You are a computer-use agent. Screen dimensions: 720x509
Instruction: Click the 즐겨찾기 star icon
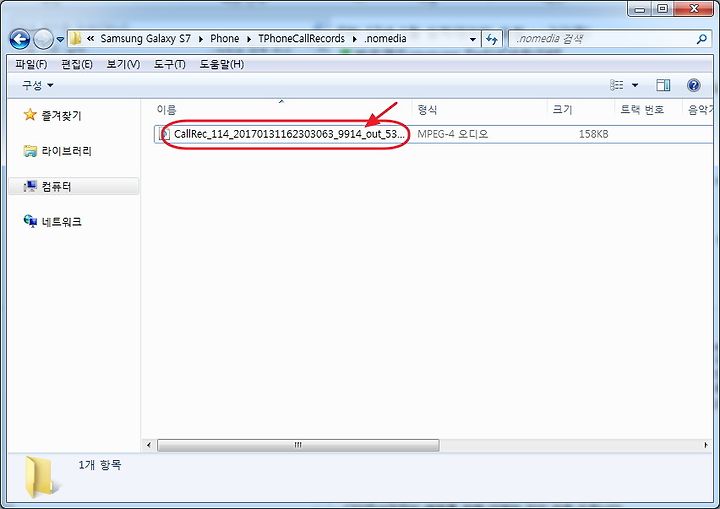(x=30, y=114)
